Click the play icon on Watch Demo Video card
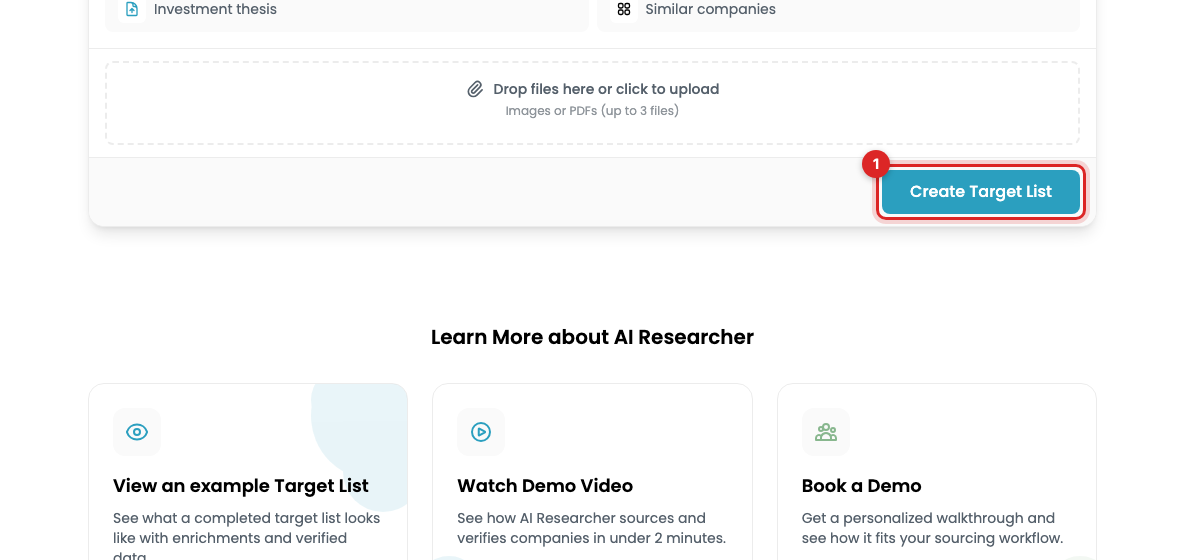 (481, 432)
